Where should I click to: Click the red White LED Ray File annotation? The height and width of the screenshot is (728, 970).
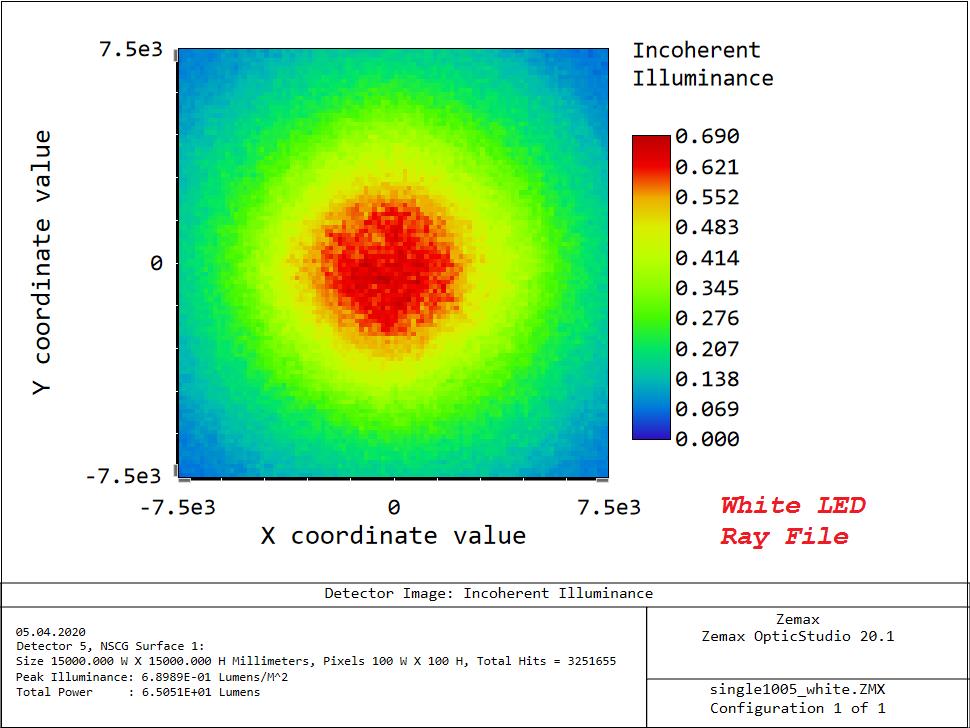792,521
